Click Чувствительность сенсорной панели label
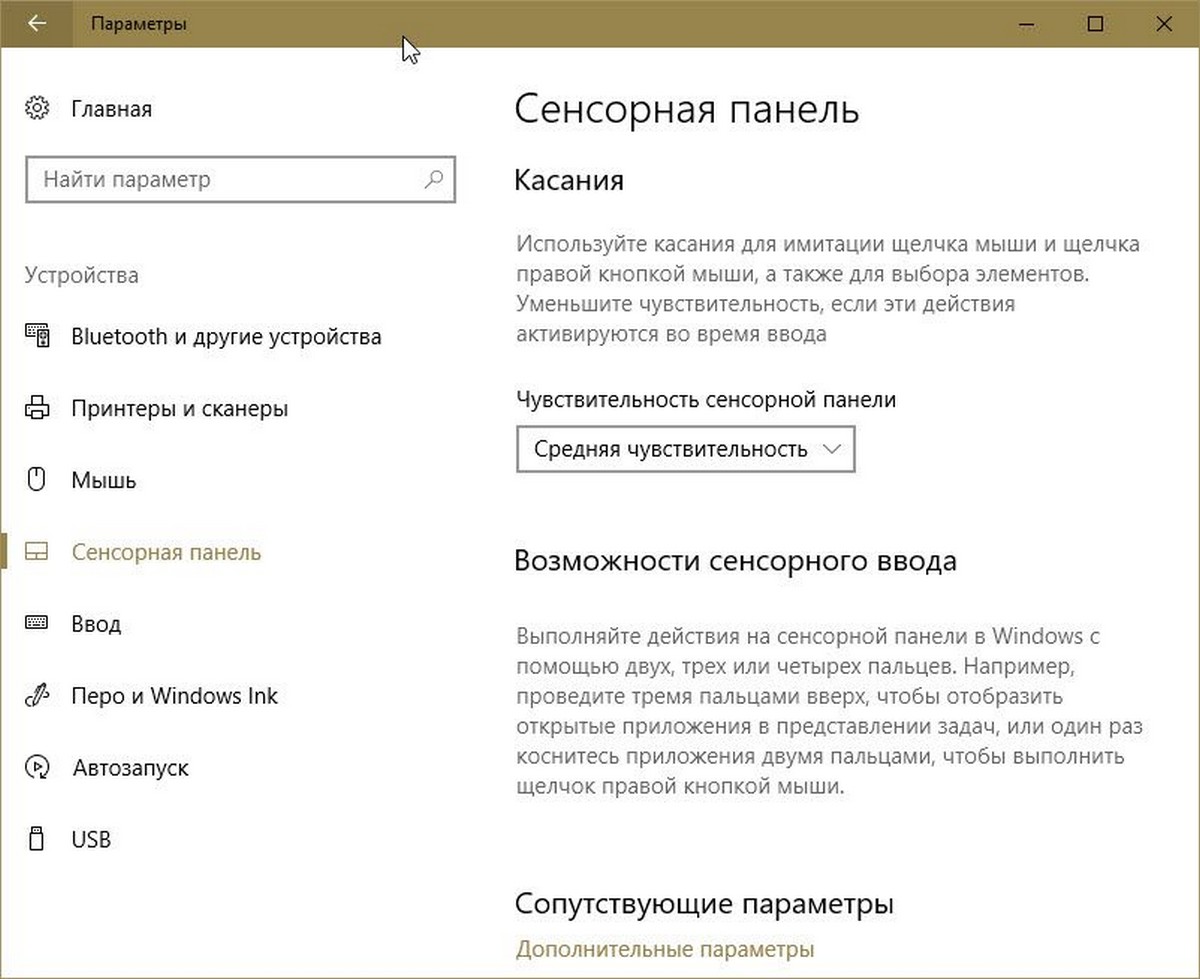Image resolution: width=1200 pixels, height=979 pixels. (x=706, y=399)
